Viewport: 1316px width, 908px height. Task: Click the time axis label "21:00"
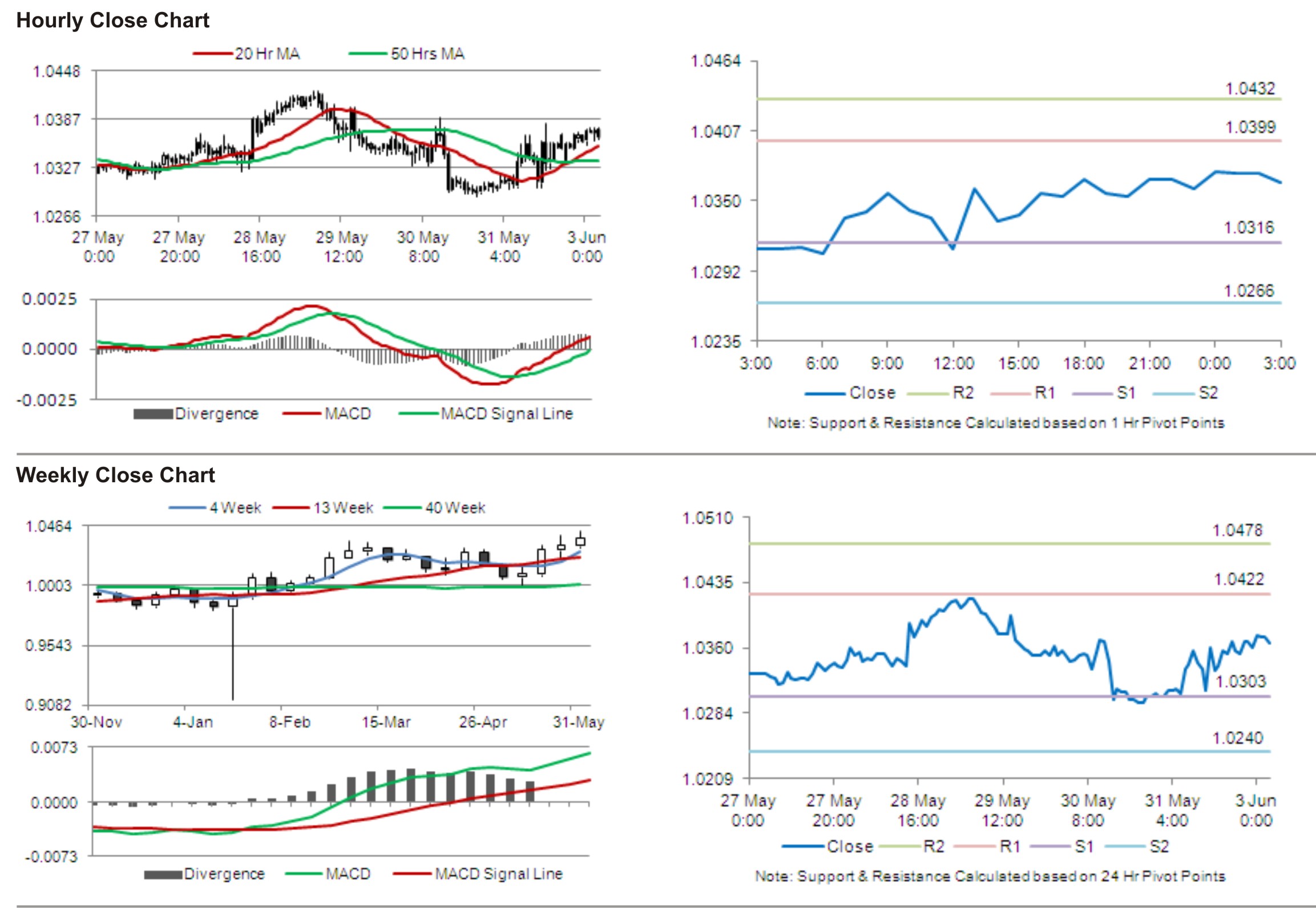[x=1149, y=363]
